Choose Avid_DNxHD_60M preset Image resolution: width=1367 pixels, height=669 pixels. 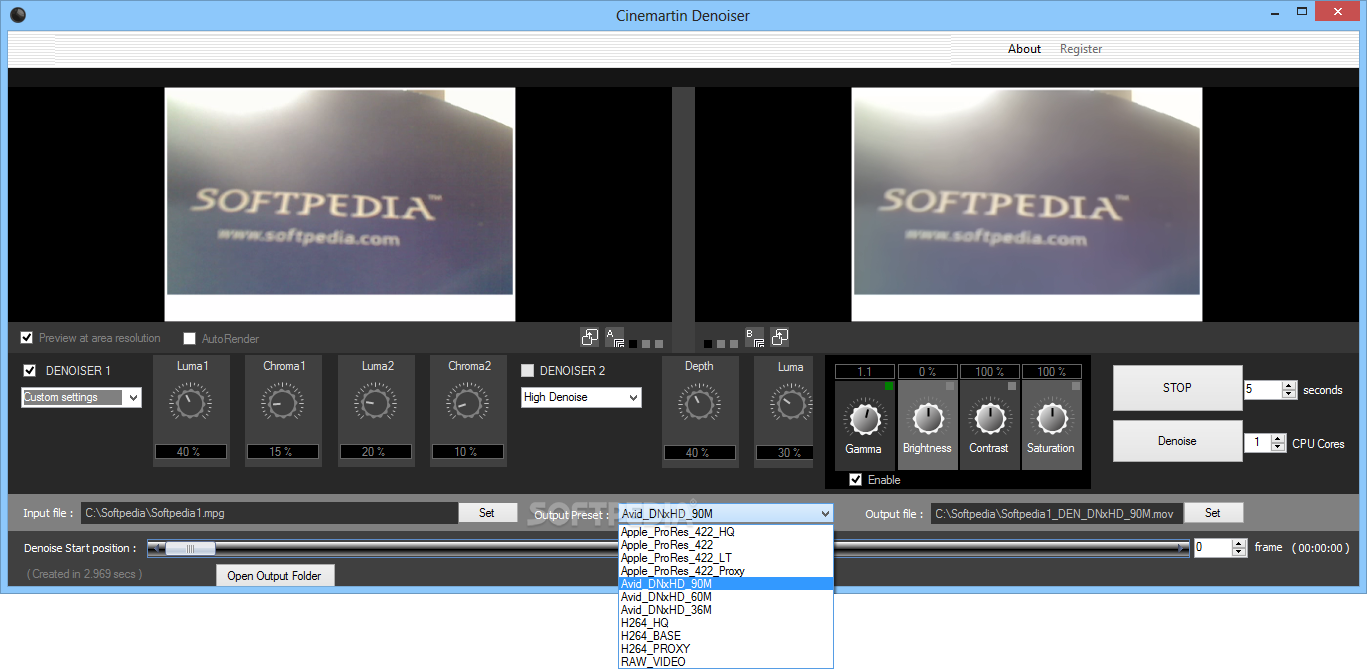(725, 597)
